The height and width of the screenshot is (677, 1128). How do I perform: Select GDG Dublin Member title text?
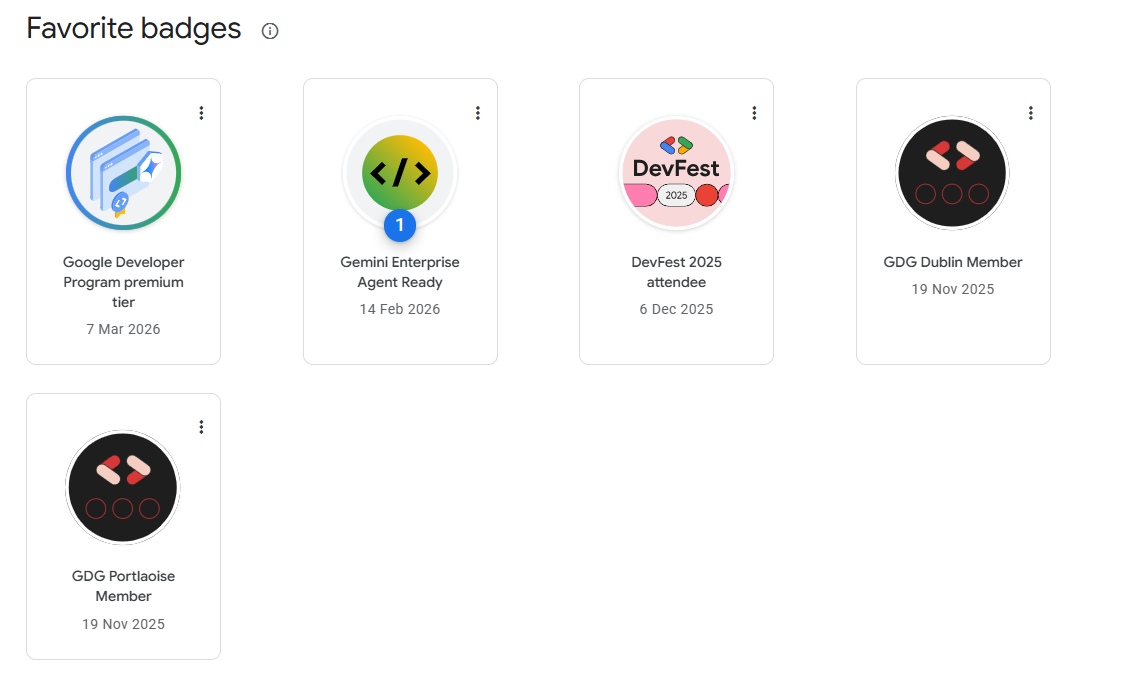(952, 262)
